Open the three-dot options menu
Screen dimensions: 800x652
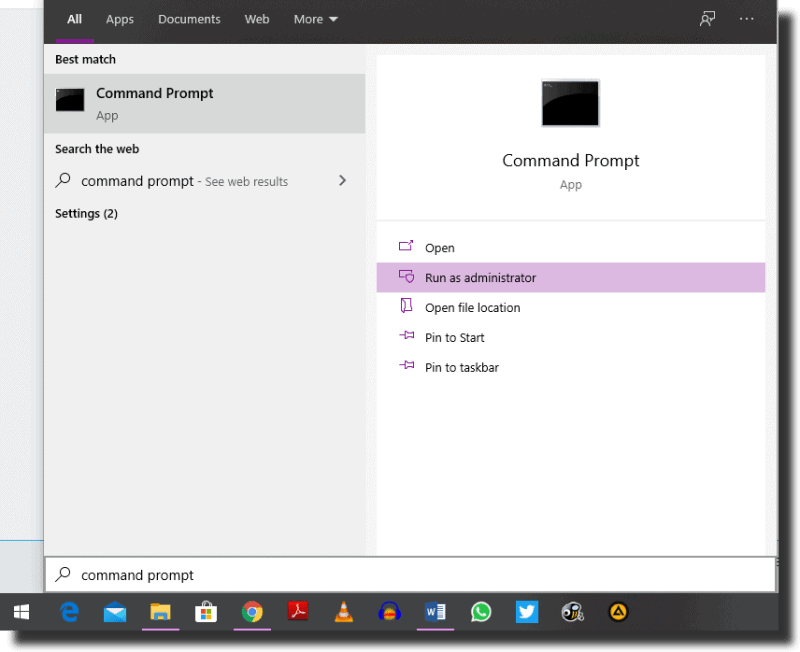(x=746, y=19)
